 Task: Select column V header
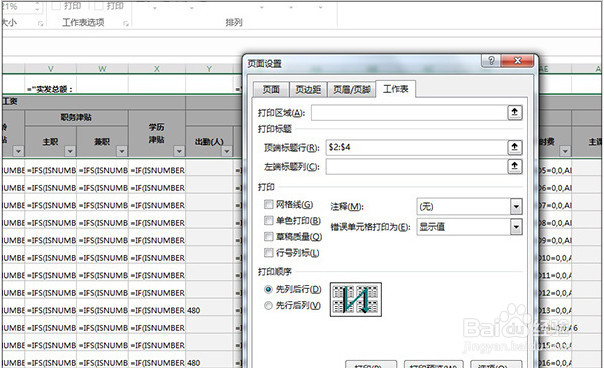coord(50,69)
